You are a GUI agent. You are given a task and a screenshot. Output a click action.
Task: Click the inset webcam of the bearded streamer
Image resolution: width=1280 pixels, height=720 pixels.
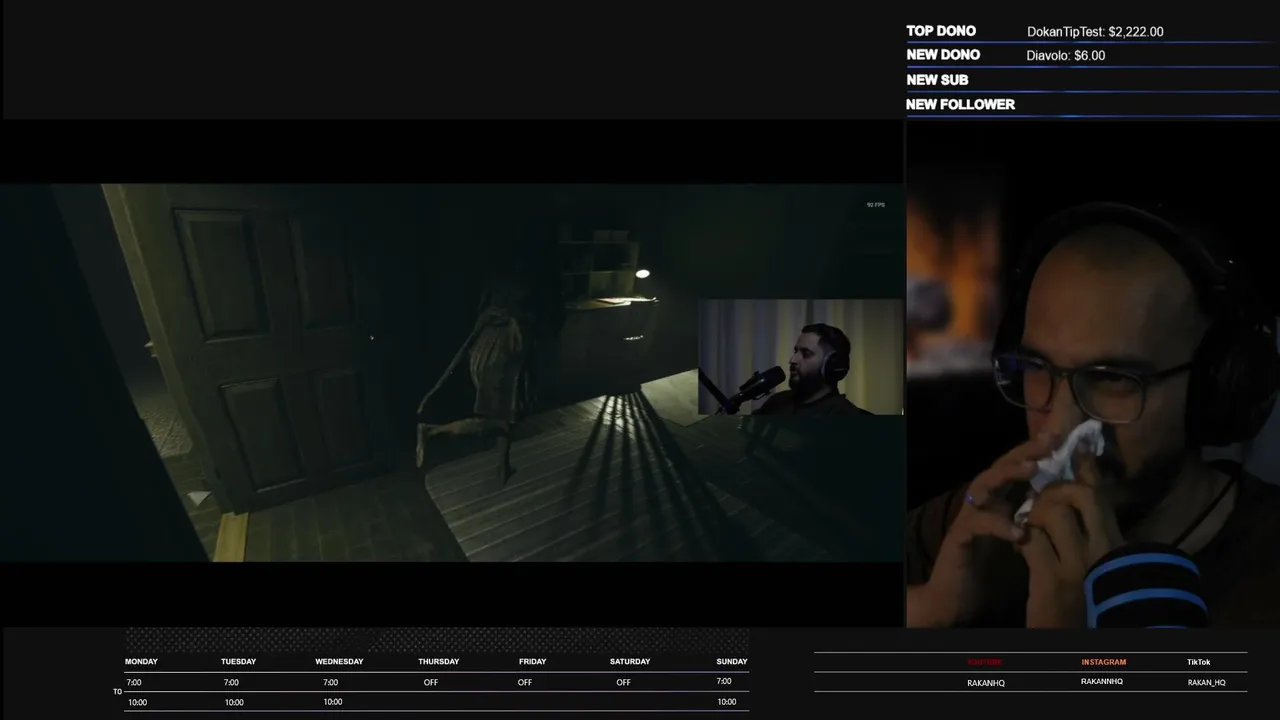800,357
